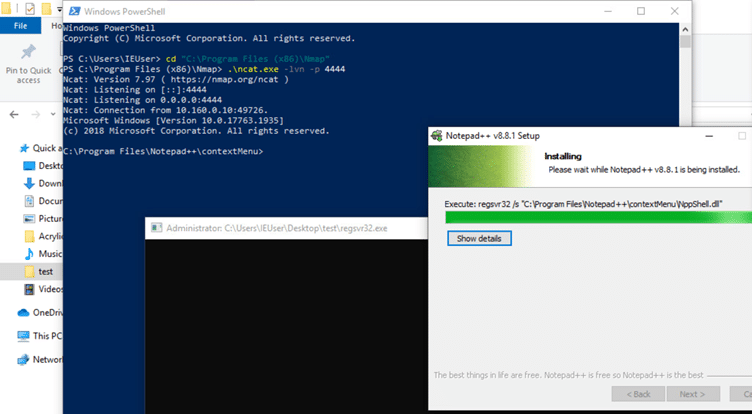Image resolution: width=752 pixels, height=414 pixels.
Task: Click the 'Microsoft Windows [Version 10.0.17763.1935]' line
Action: tap(173, 121)
